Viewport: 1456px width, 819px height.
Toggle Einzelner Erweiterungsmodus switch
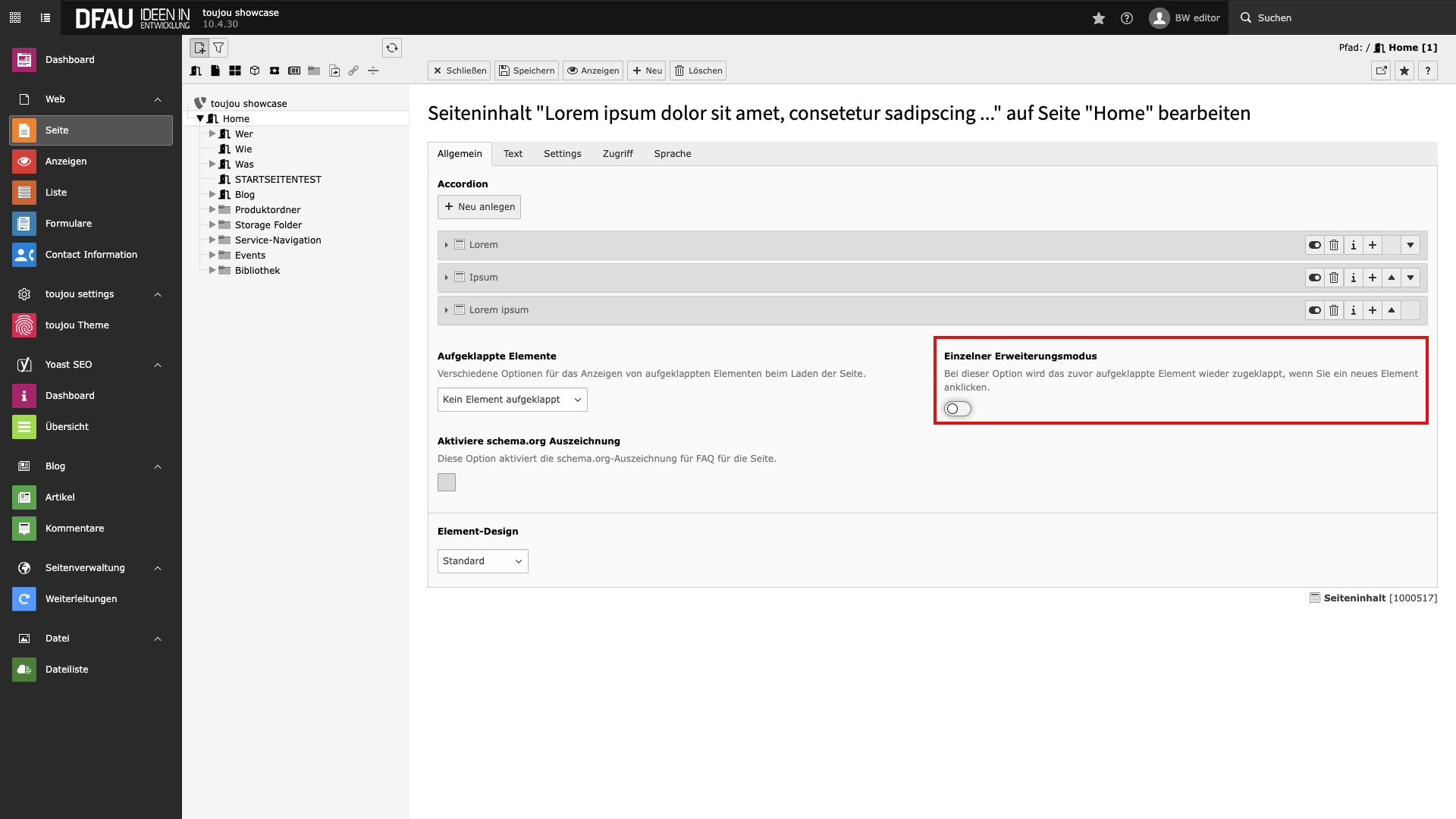tap(957, 409)
